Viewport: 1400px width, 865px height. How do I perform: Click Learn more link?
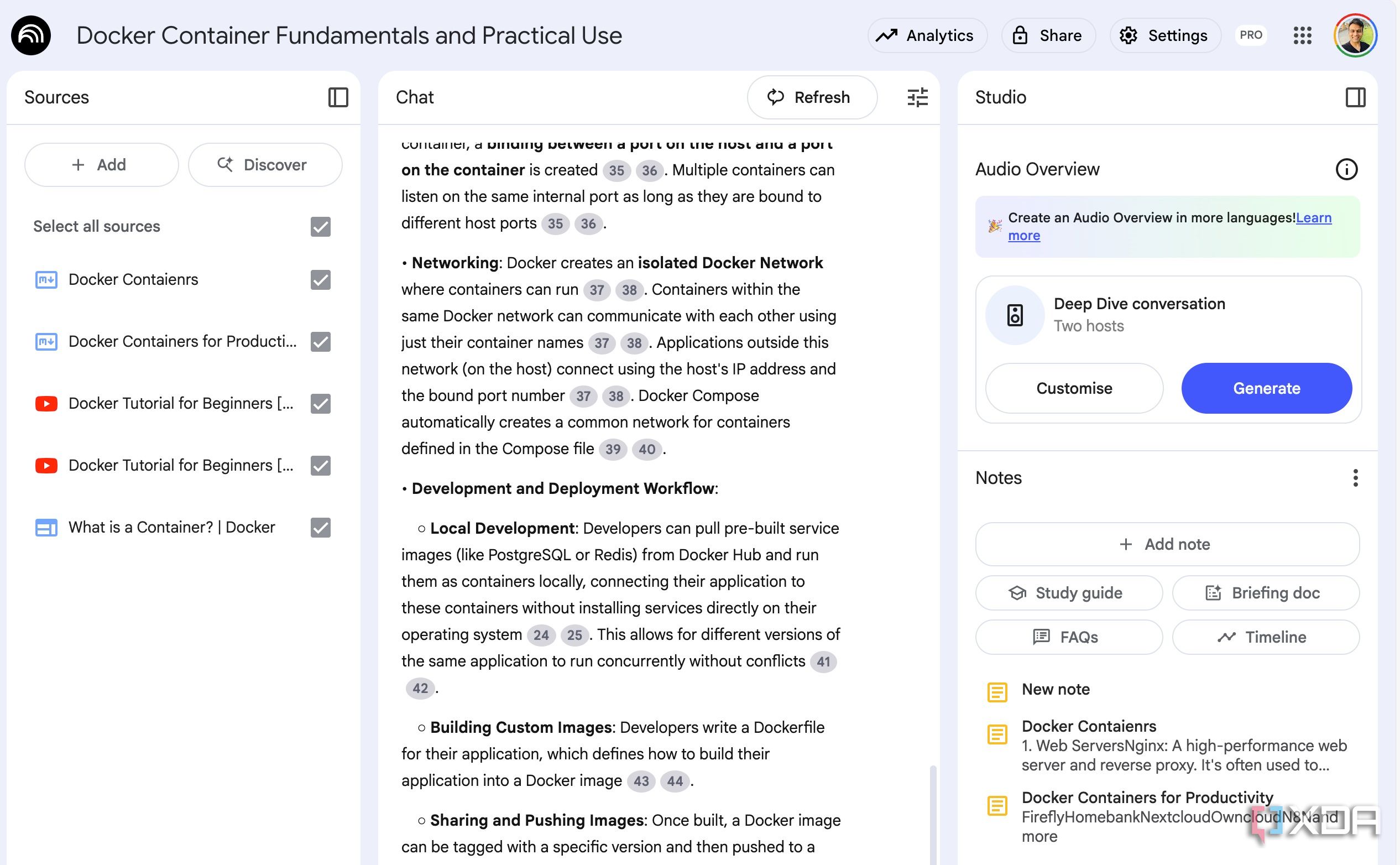coord(1313,218)
